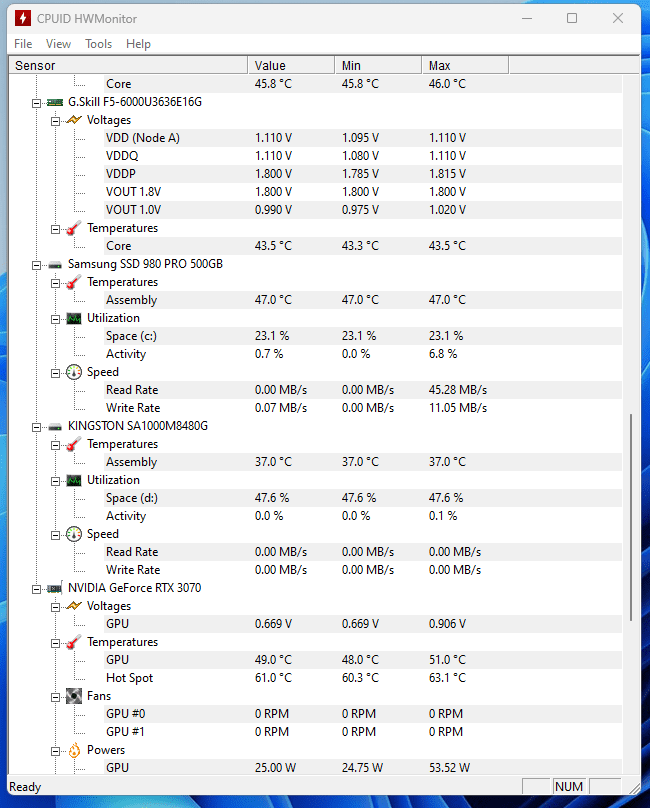Open the Help menu
Image resolution: width=650 pixels, height=808 pixels.
pyautogui.click(x=138, y=44)
